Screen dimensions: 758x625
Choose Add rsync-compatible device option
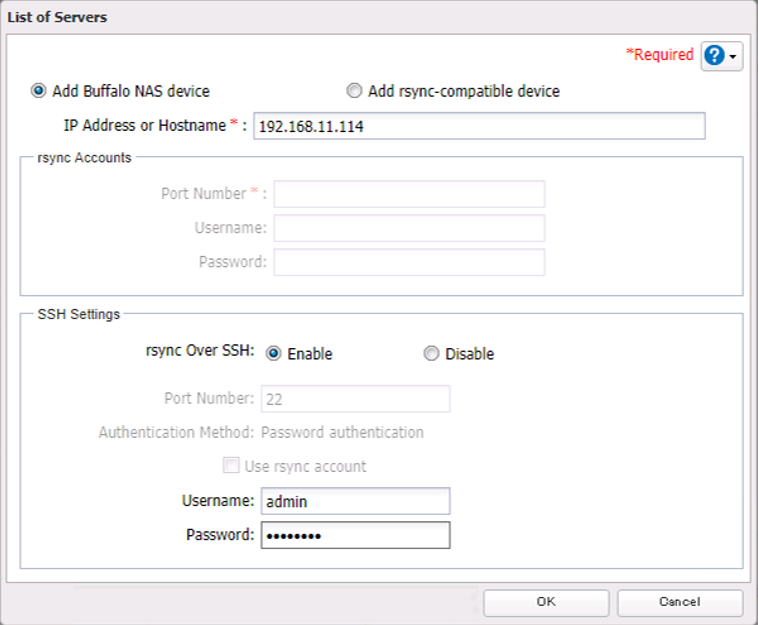click(354, 91)
